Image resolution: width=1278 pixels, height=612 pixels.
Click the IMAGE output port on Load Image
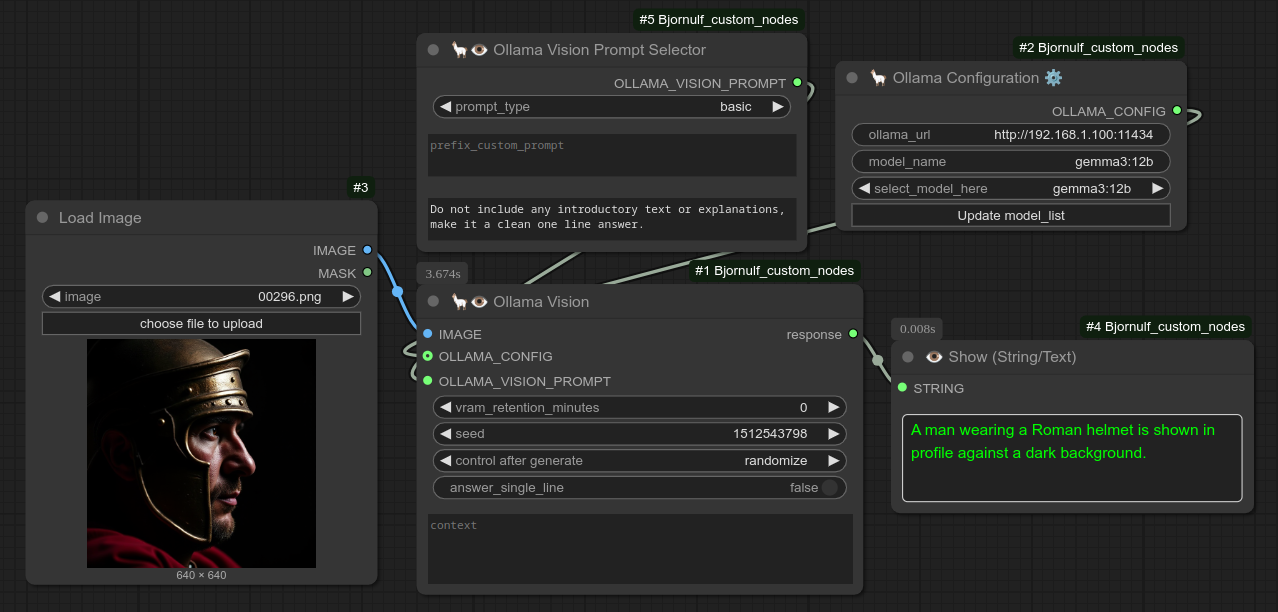[x=367, y=250]
